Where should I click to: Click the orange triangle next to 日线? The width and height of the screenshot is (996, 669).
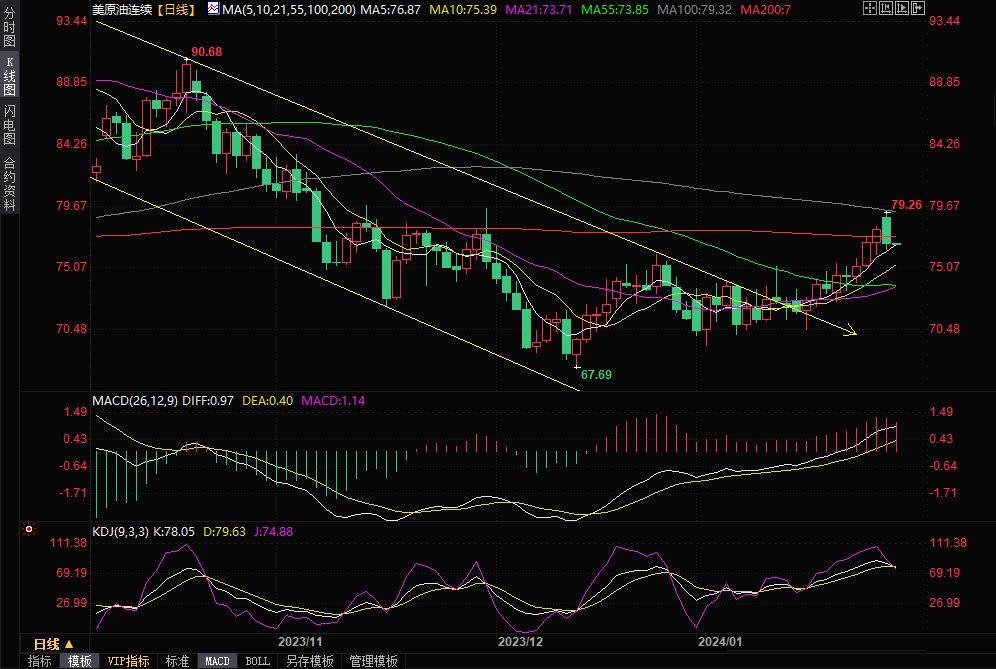pyautogui.click(x=69, y=644)
